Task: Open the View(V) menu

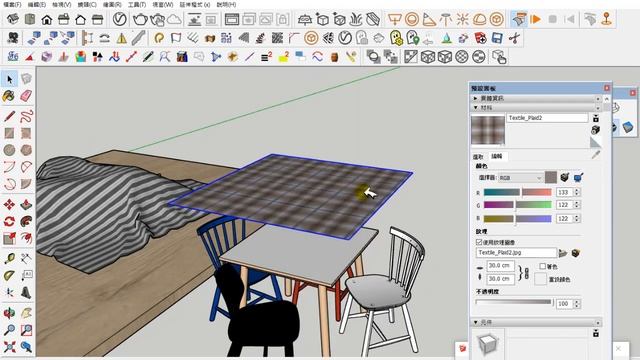Action: (x=62, y=4)
